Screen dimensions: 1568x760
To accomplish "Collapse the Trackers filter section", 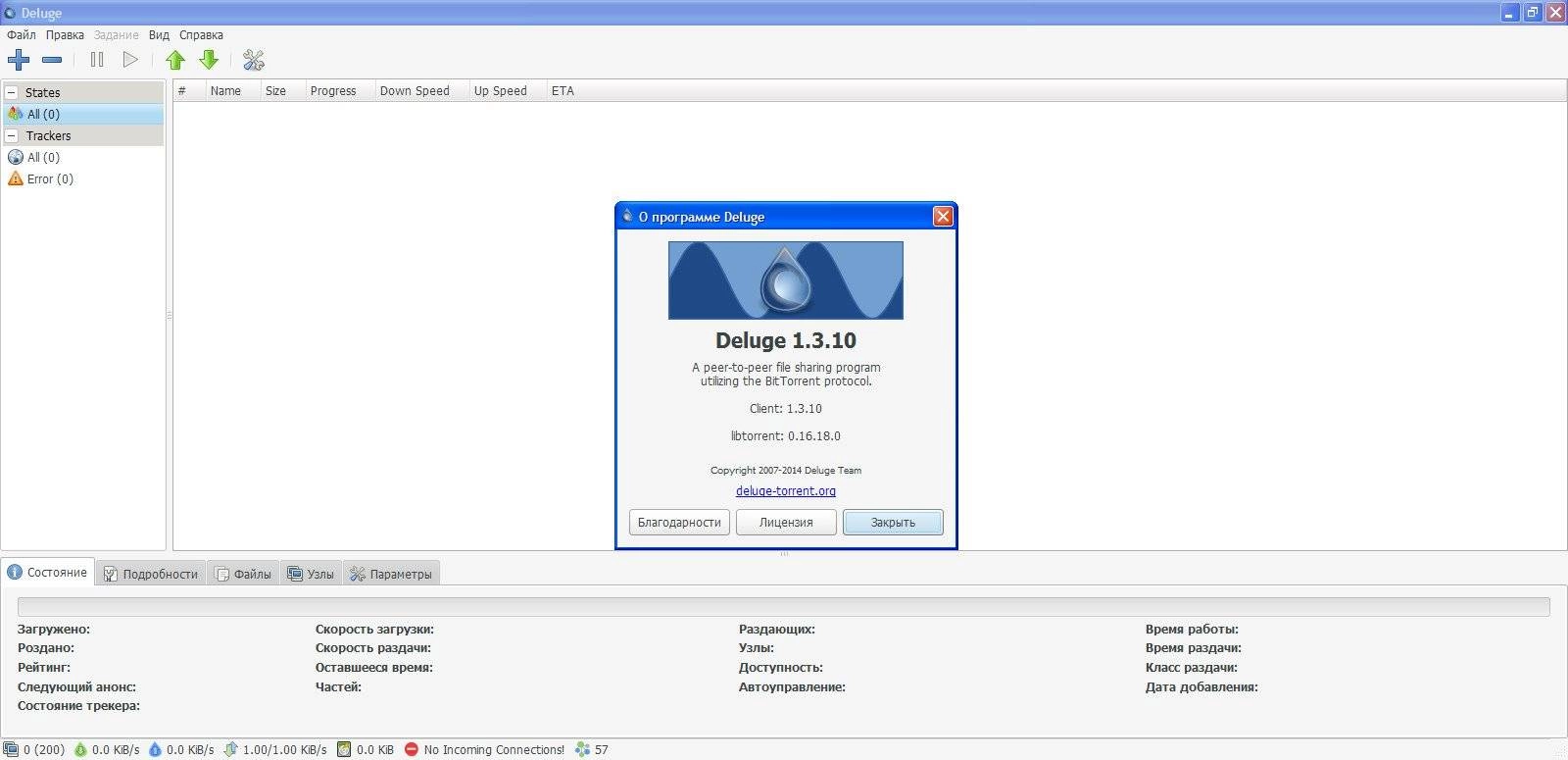I will point(12,135).
